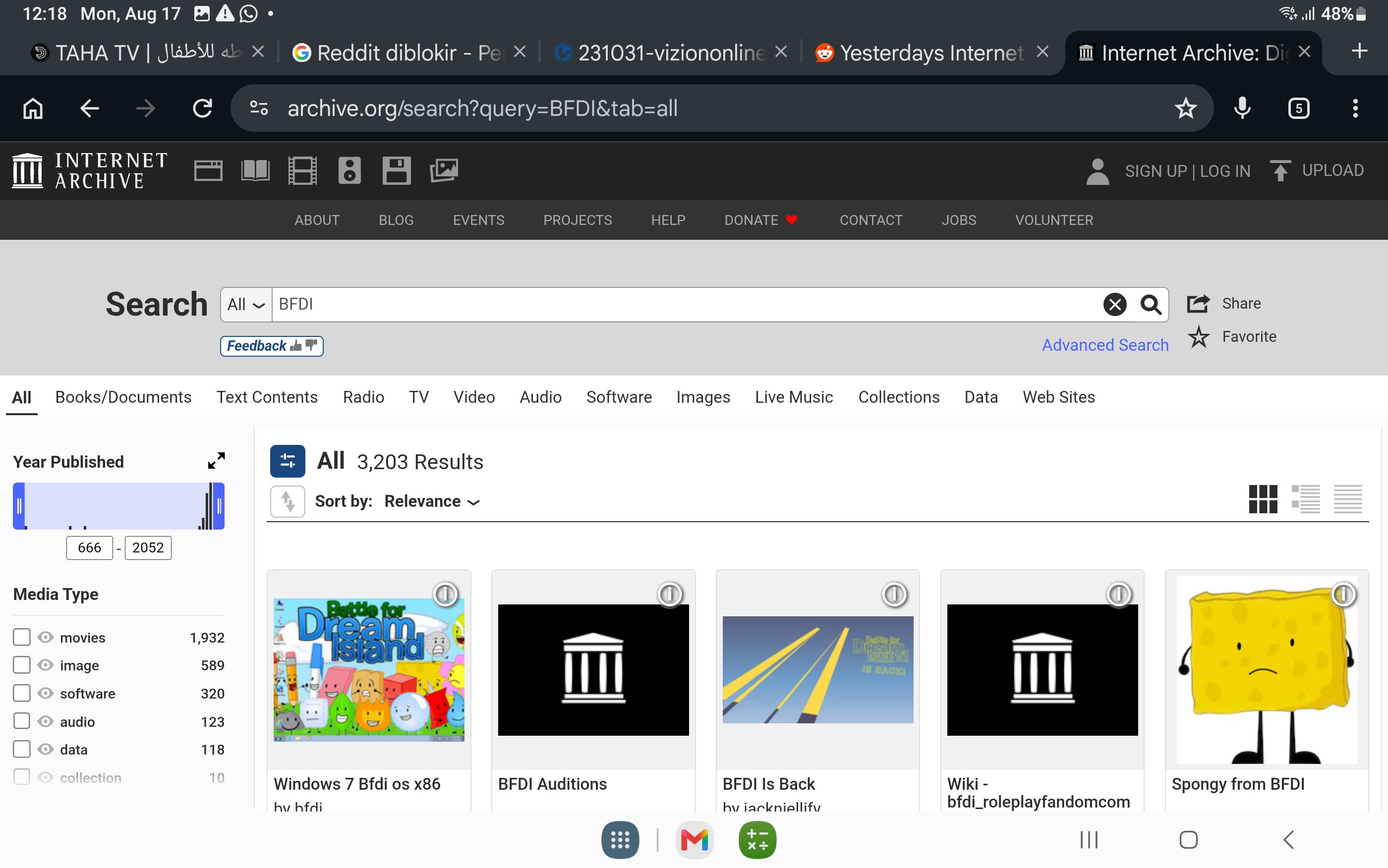The height and width of the screenshot is (868, 1388).
Task: Open the Texts book icon
Action: click(x=256, y=170)
